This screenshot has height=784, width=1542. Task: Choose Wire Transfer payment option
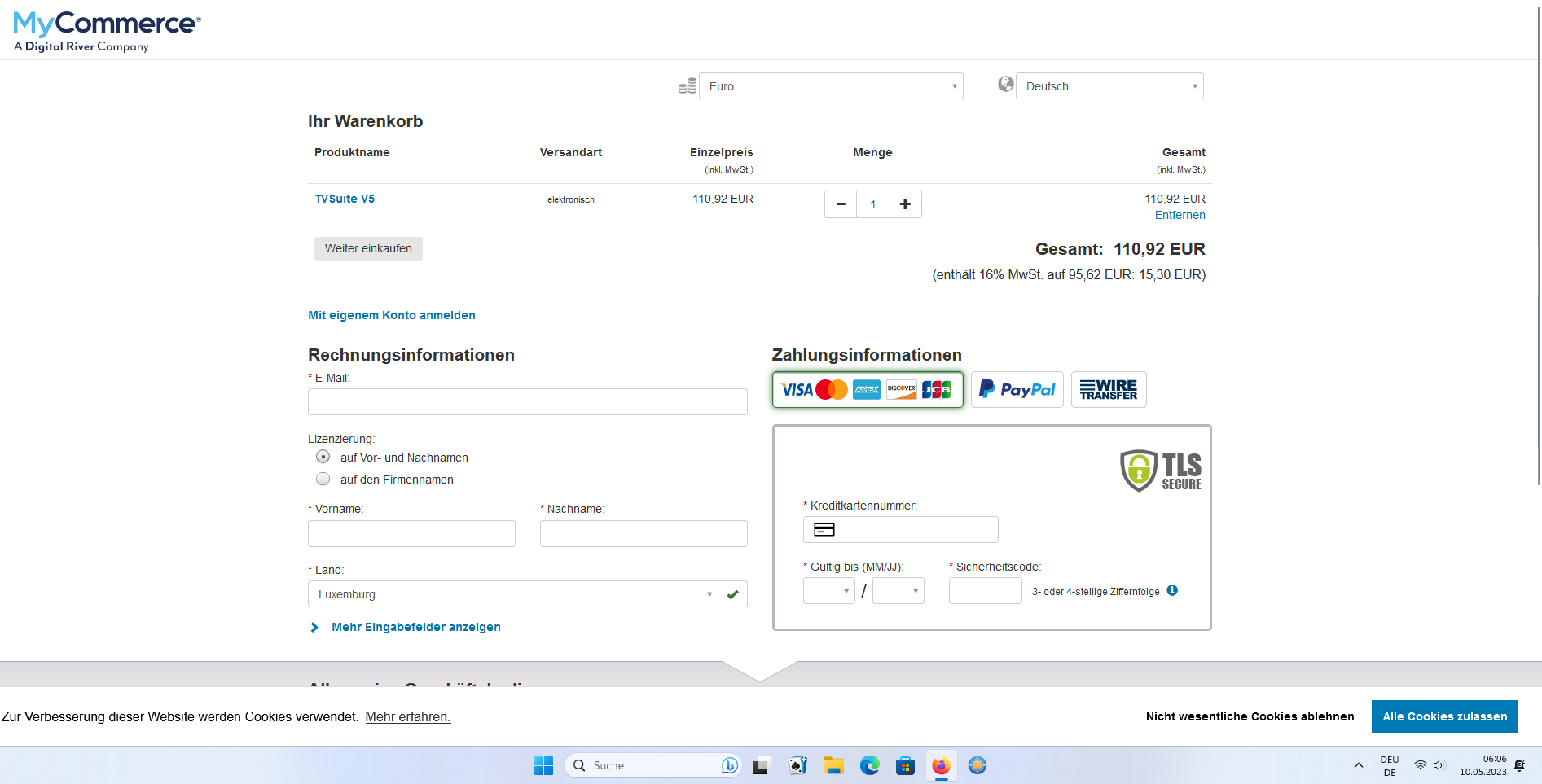tap(1109, 390)
